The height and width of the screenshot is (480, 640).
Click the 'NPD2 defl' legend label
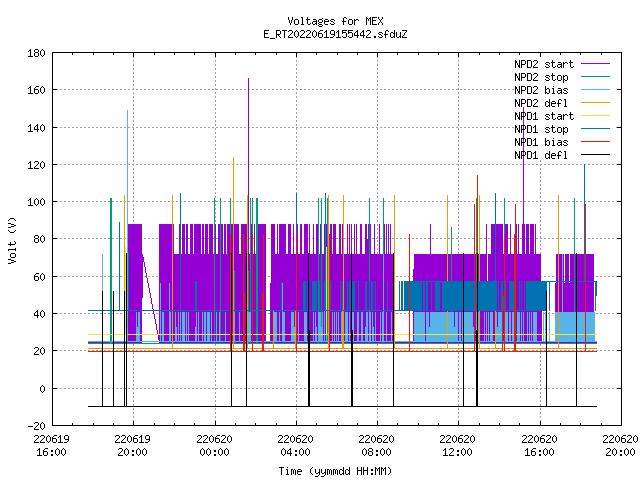pyautogui.click(x=541, y=103)
